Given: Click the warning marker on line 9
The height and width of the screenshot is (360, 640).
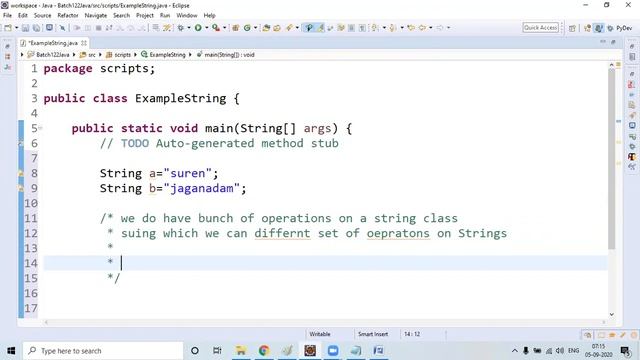Looking at the screenshot, I should pyautogui.click(x=20, y=189).
